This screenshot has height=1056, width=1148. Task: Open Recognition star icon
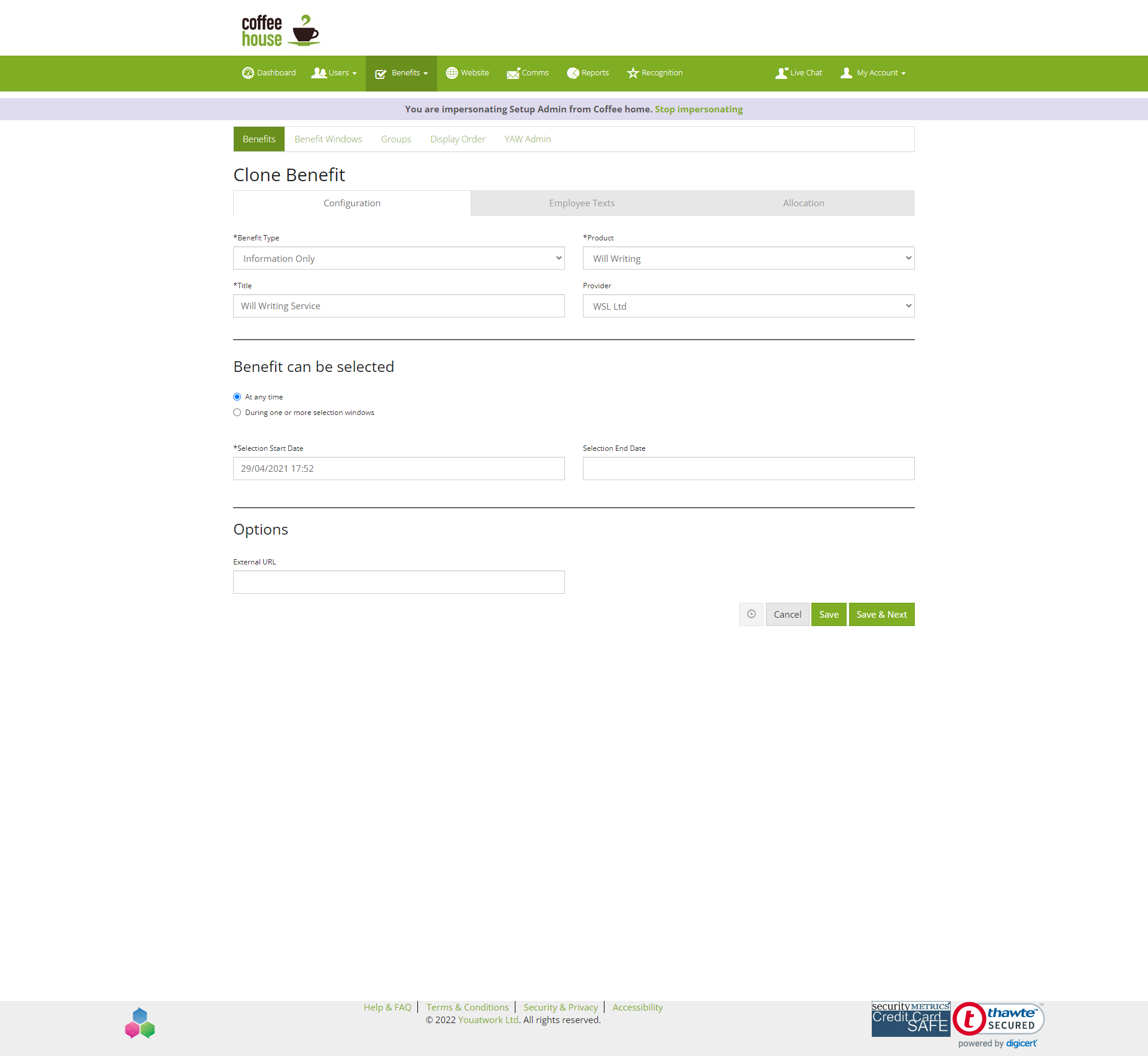tap(633, 73)
